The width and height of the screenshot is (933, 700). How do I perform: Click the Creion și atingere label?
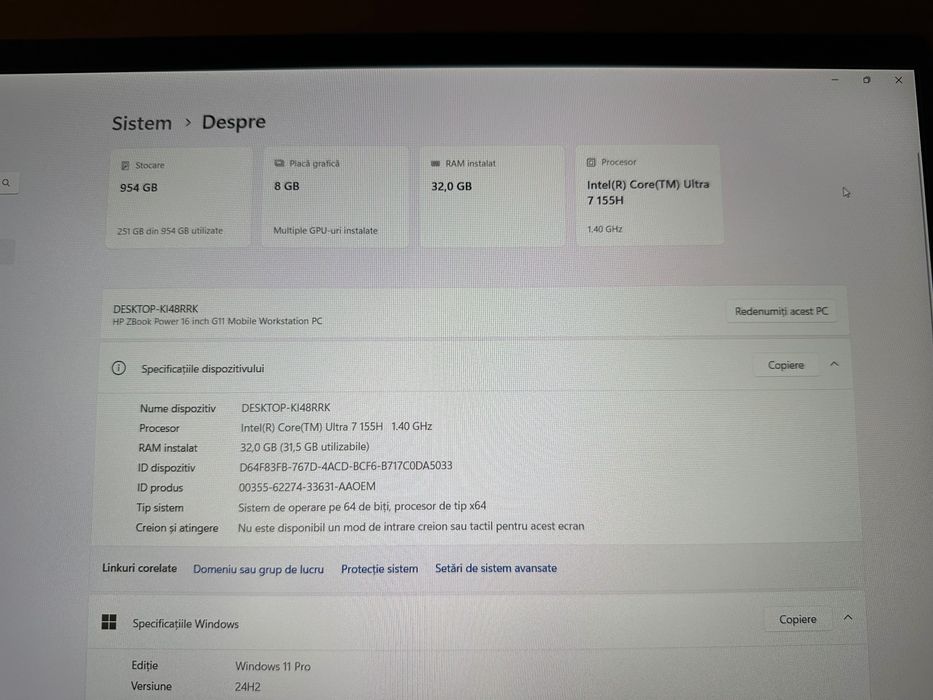coord(177,528)
